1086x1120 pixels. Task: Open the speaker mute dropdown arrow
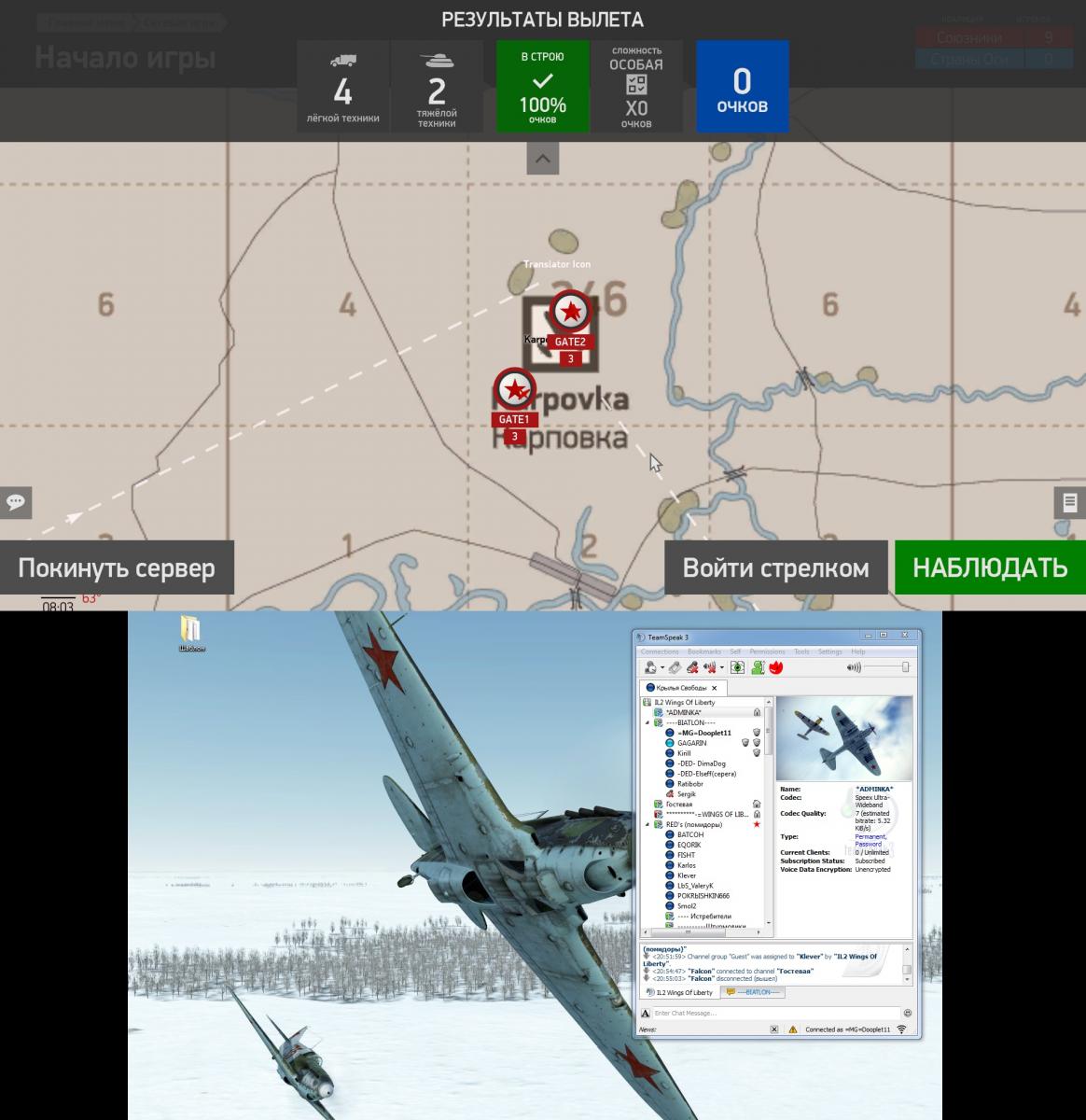[x=722, y=668]
